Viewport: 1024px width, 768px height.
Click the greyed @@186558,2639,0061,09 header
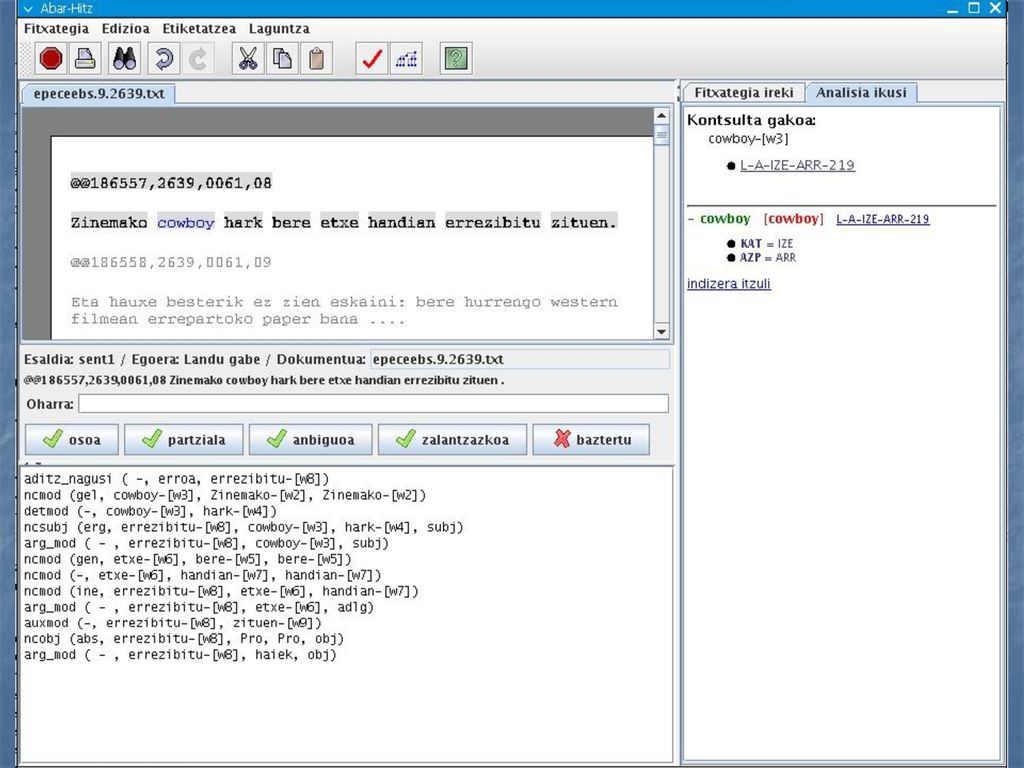(171, 263)
